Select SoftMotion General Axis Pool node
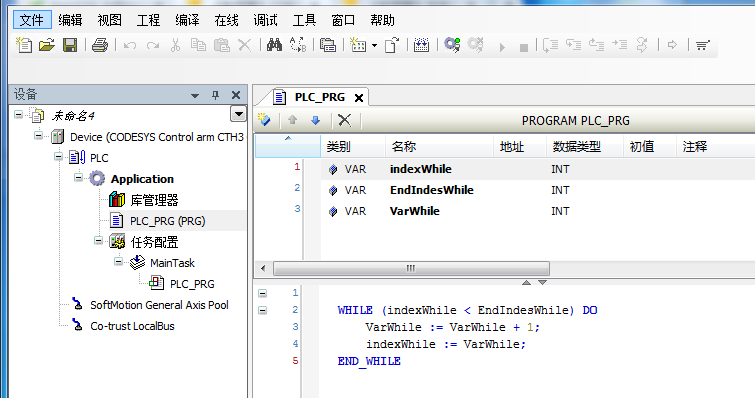Image resolution: width=755 pixels, height=398 pixels. click(x=159, y=305)
